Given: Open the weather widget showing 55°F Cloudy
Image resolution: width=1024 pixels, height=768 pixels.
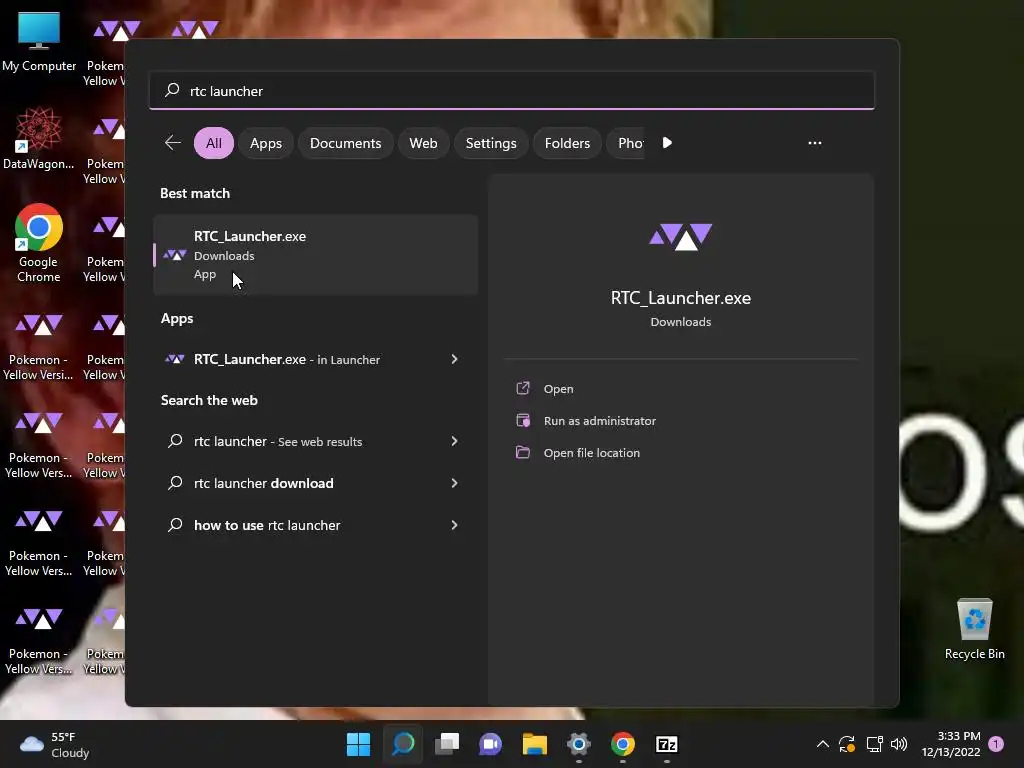Looking at the screenshot, I should pos(55,744).
